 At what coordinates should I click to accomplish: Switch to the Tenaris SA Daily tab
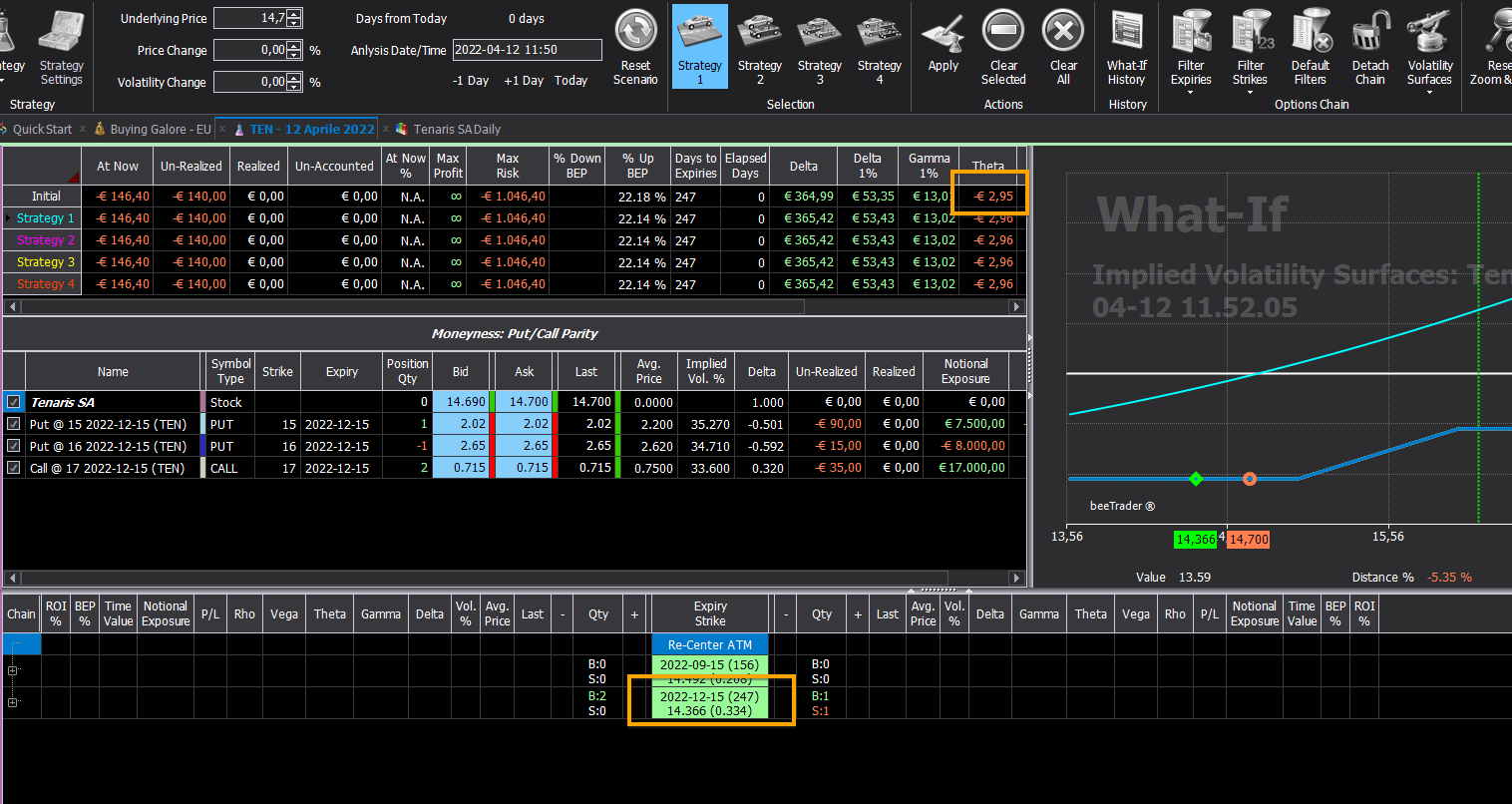click(457, 130)
